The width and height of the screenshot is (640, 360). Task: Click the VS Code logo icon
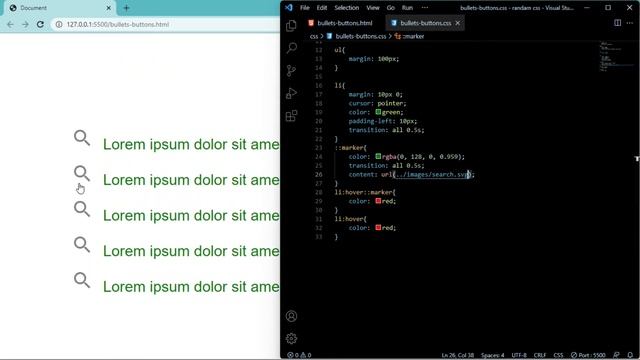pyautogui.click(x=289, y=7)
